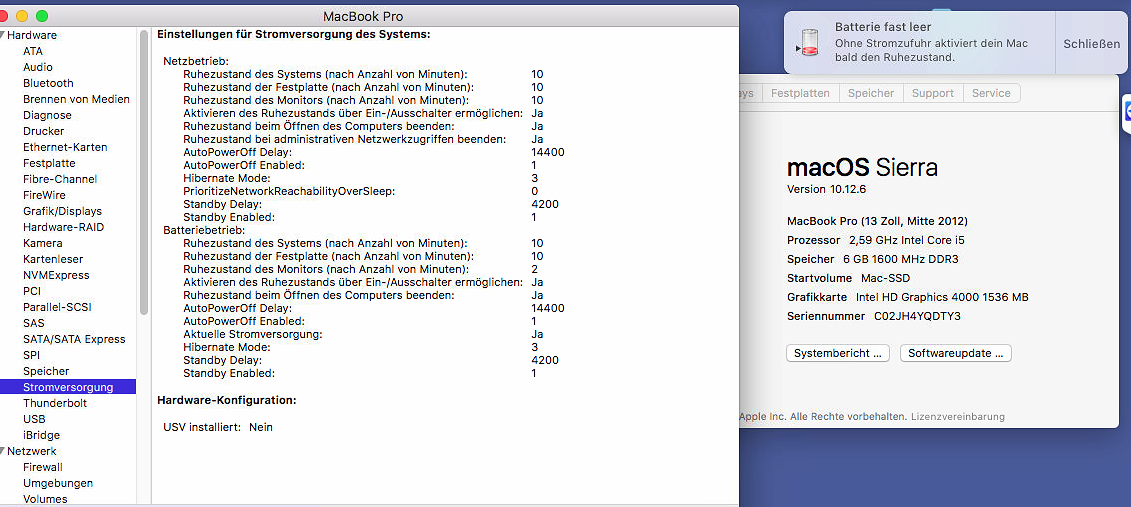This screenshot has width=1131, height=507.
Task: Open SATA/SATA Express entry
Action: pos(74,339)
